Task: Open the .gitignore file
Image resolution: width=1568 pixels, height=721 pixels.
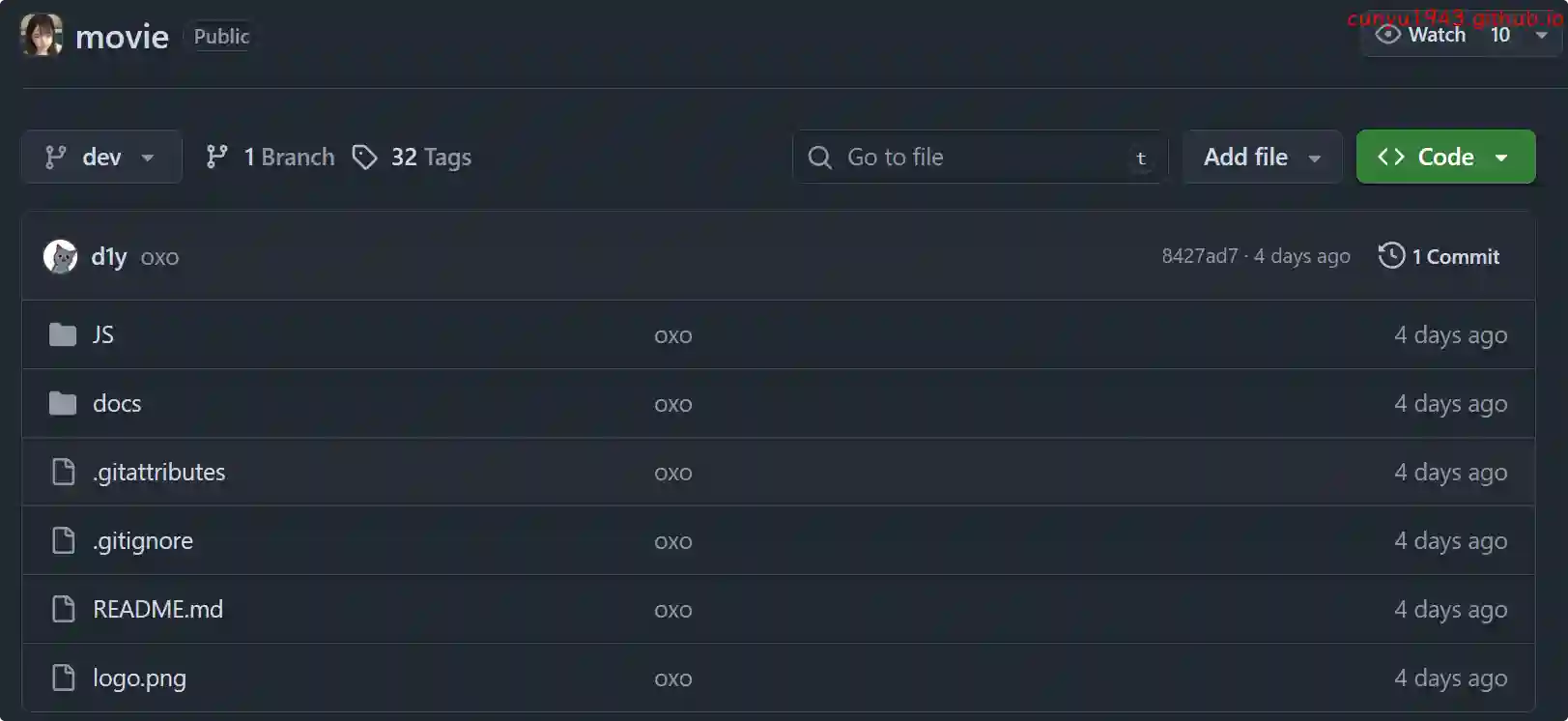Action: click(143, 540)
